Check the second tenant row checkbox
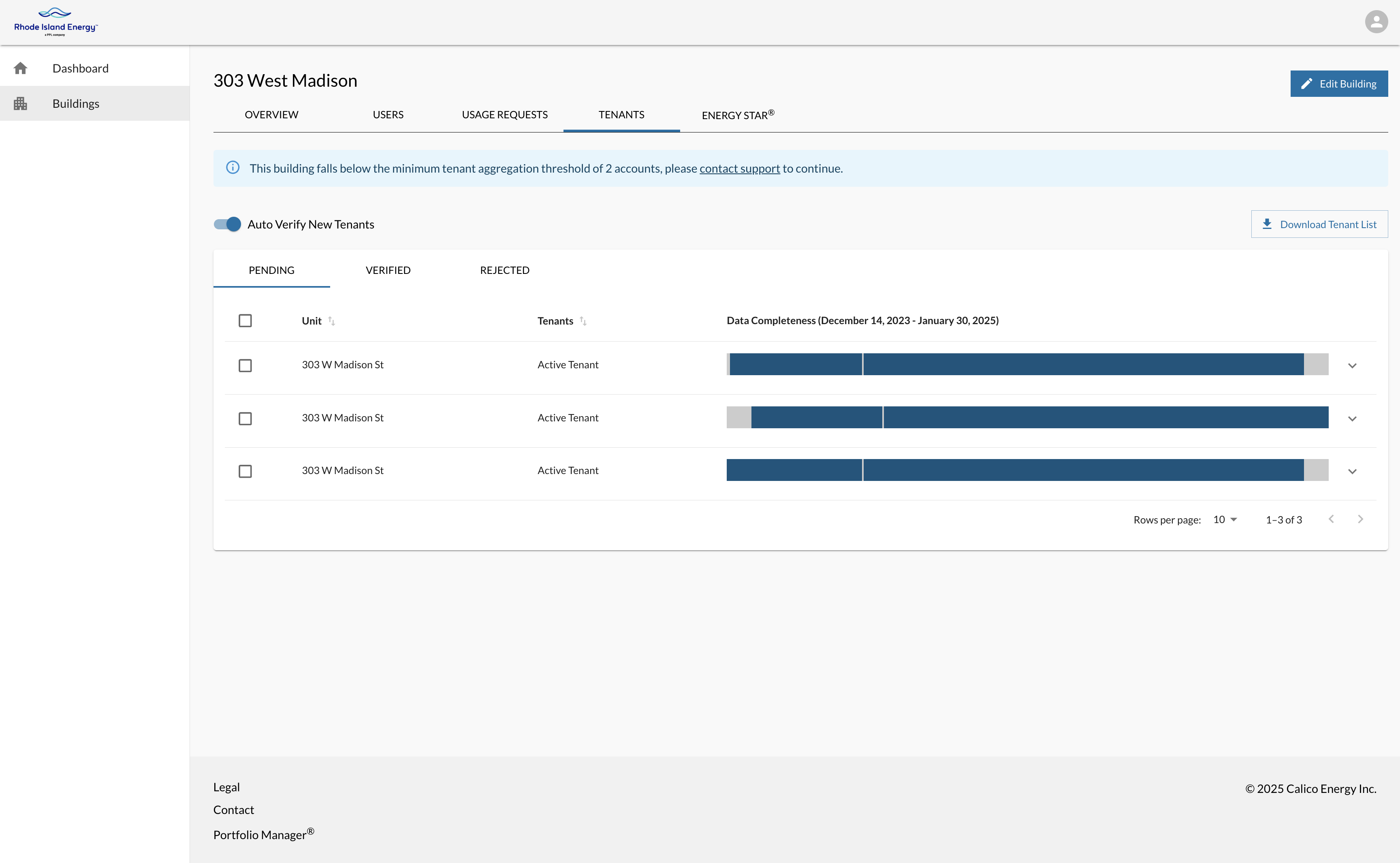The width and height of the screenshot is (1400, 863). click(245, 419)
